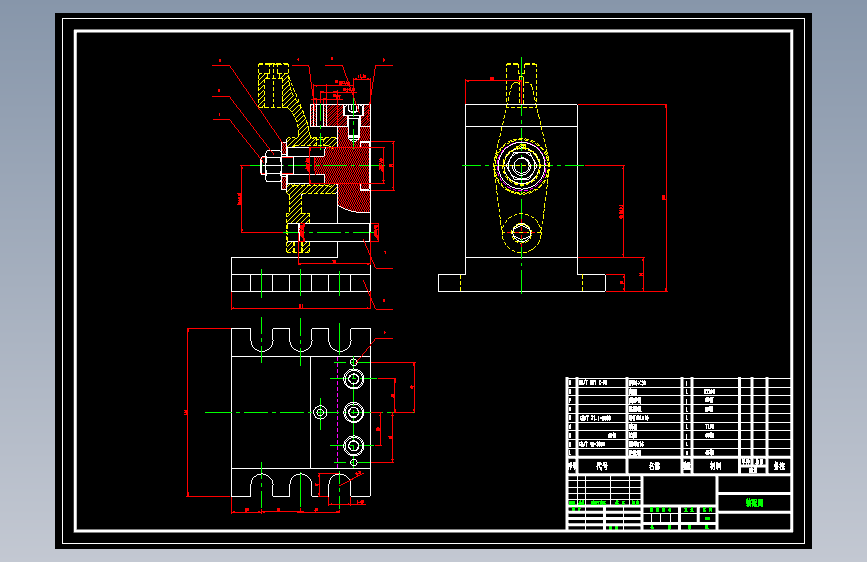Select the concentric center bore in side view
867x562 pixels.
(521, 165)
